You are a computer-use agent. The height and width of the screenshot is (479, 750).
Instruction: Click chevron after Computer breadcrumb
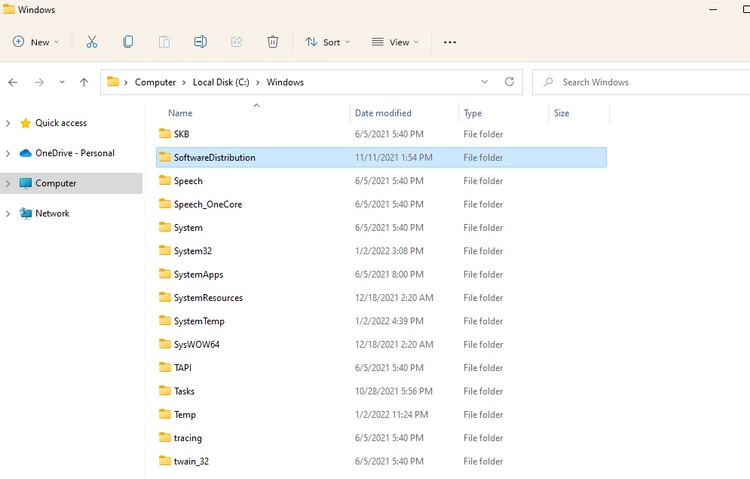point(184,83)
